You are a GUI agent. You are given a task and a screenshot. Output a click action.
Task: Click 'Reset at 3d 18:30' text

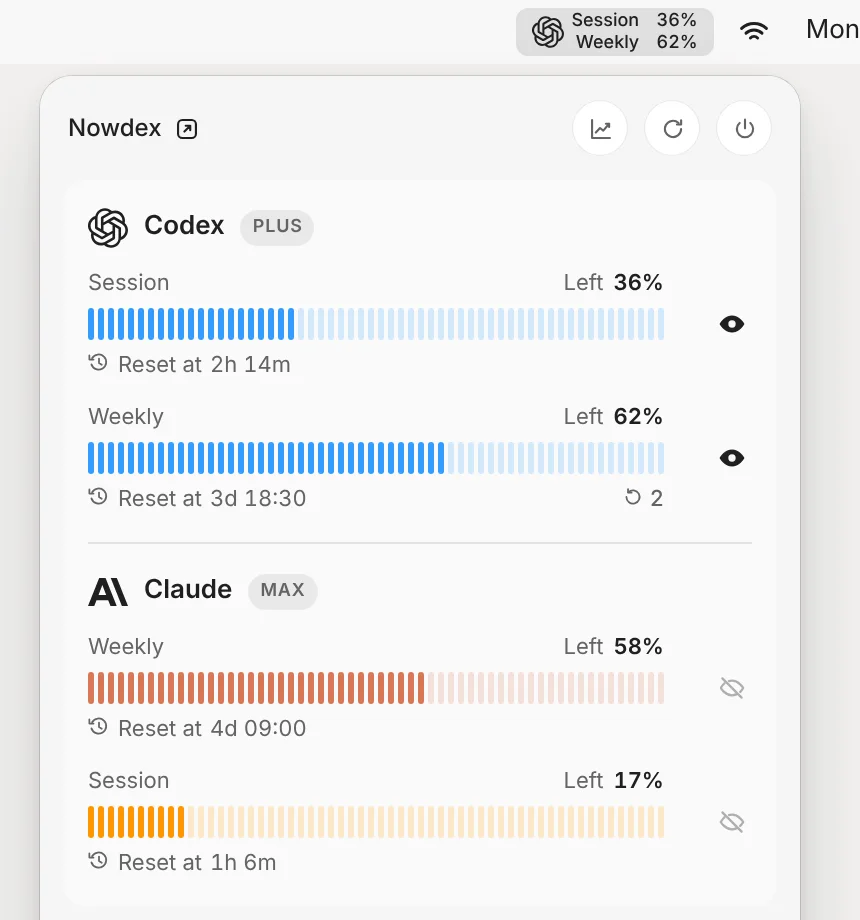point(212,498)
